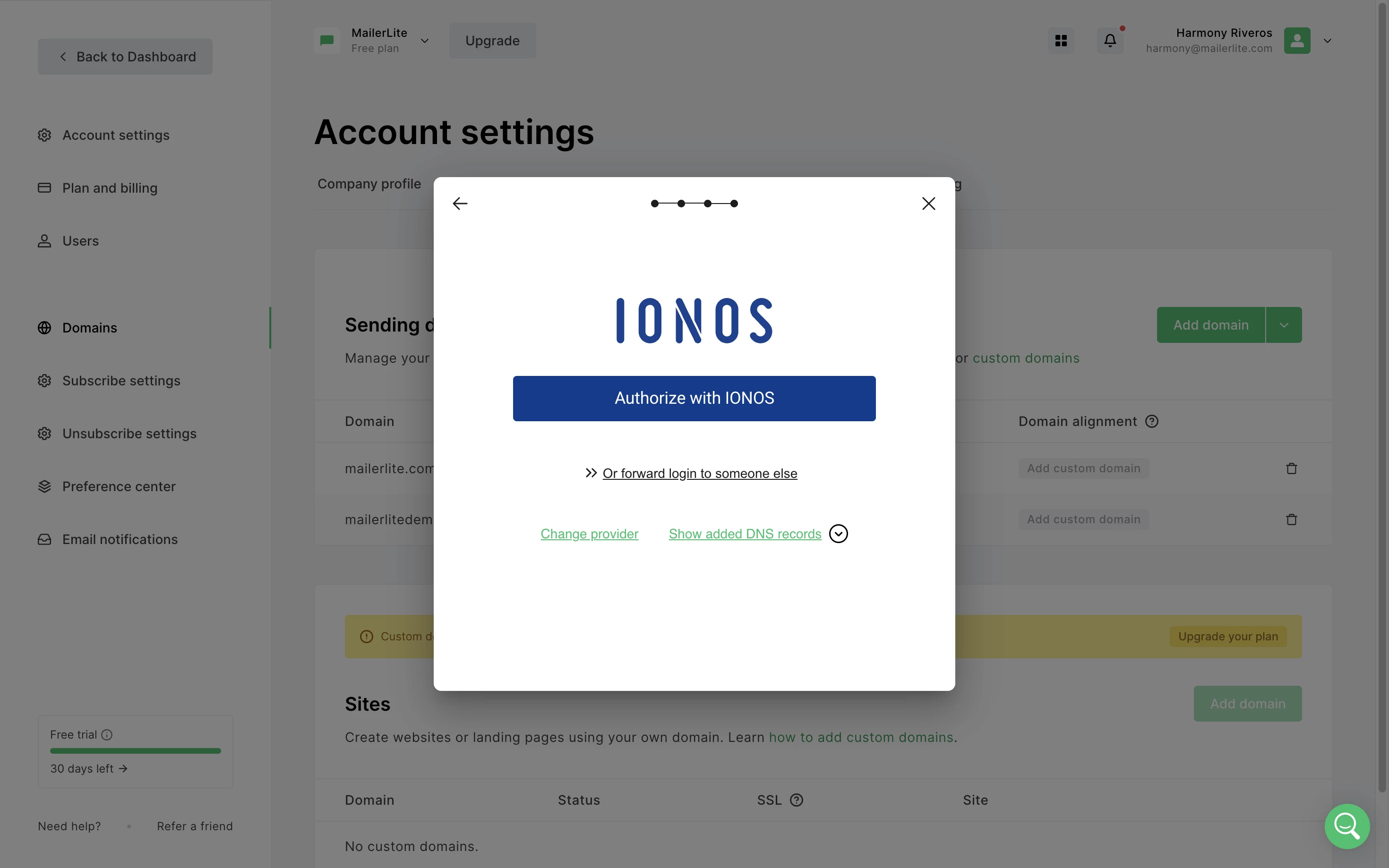Open the support chat bubble
1389x868 pixels.
click(x=1346, y=825)
